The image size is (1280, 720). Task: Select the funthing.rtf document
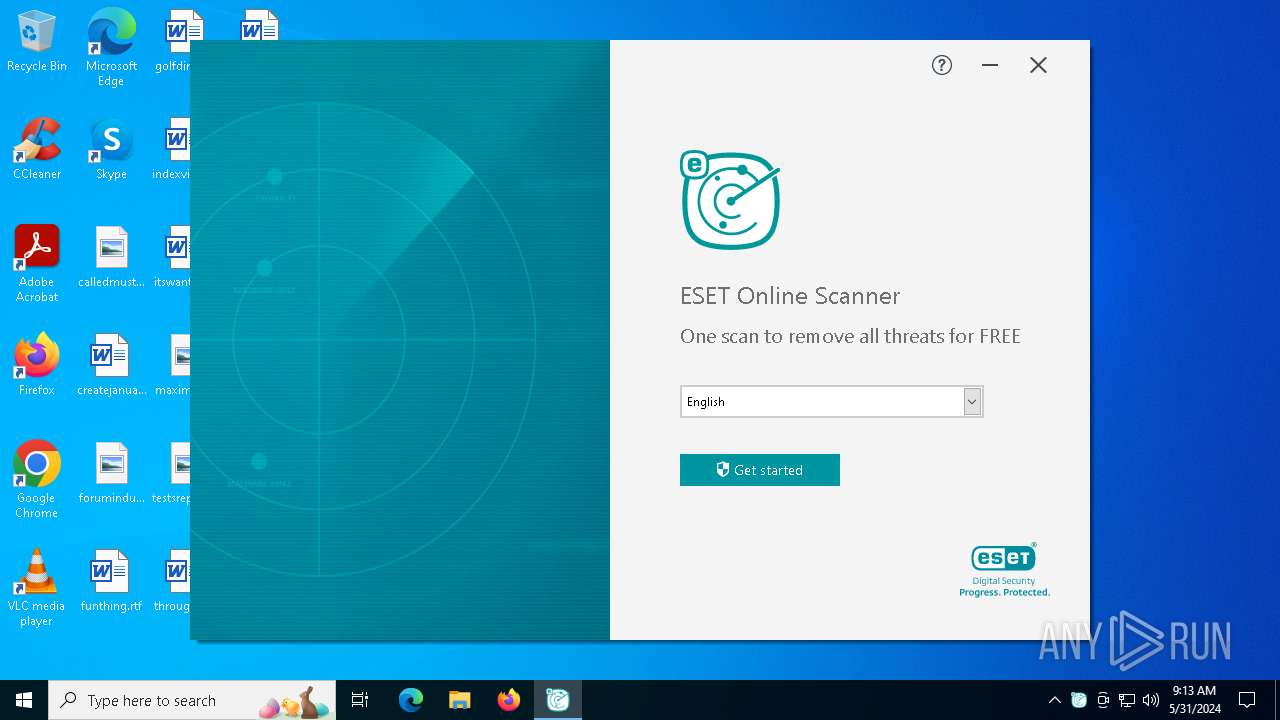point(111,581)
